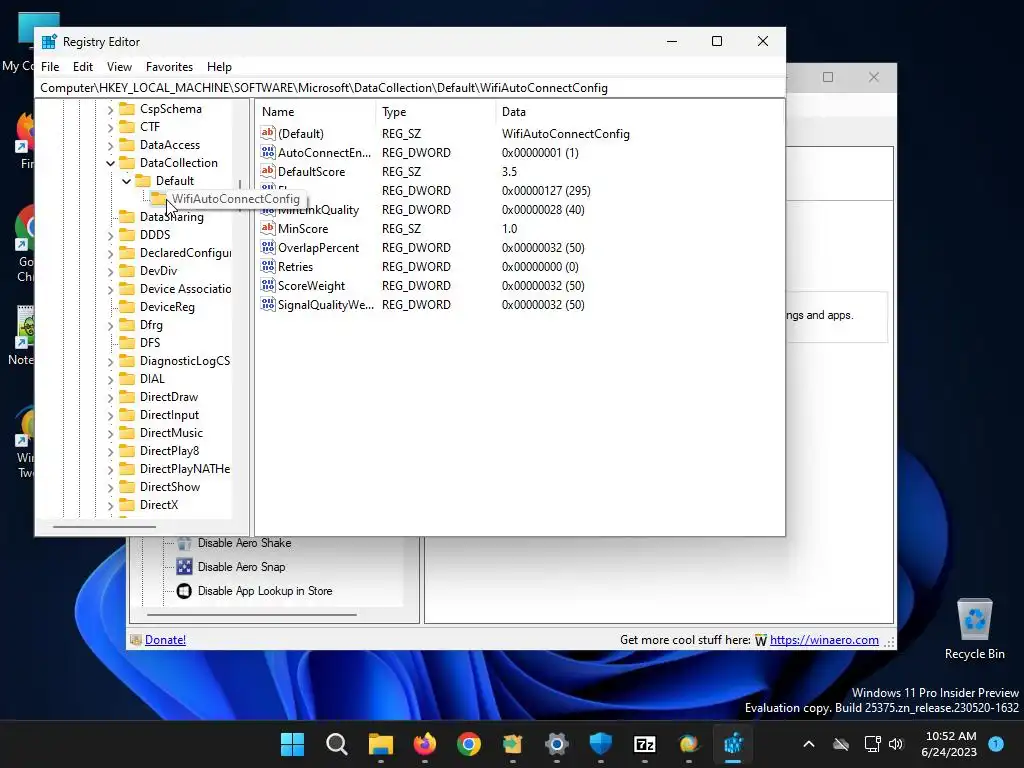Click the SignalQualityWe... DWORD icon
Screen dimensions: 1024x768
point(268,304)
